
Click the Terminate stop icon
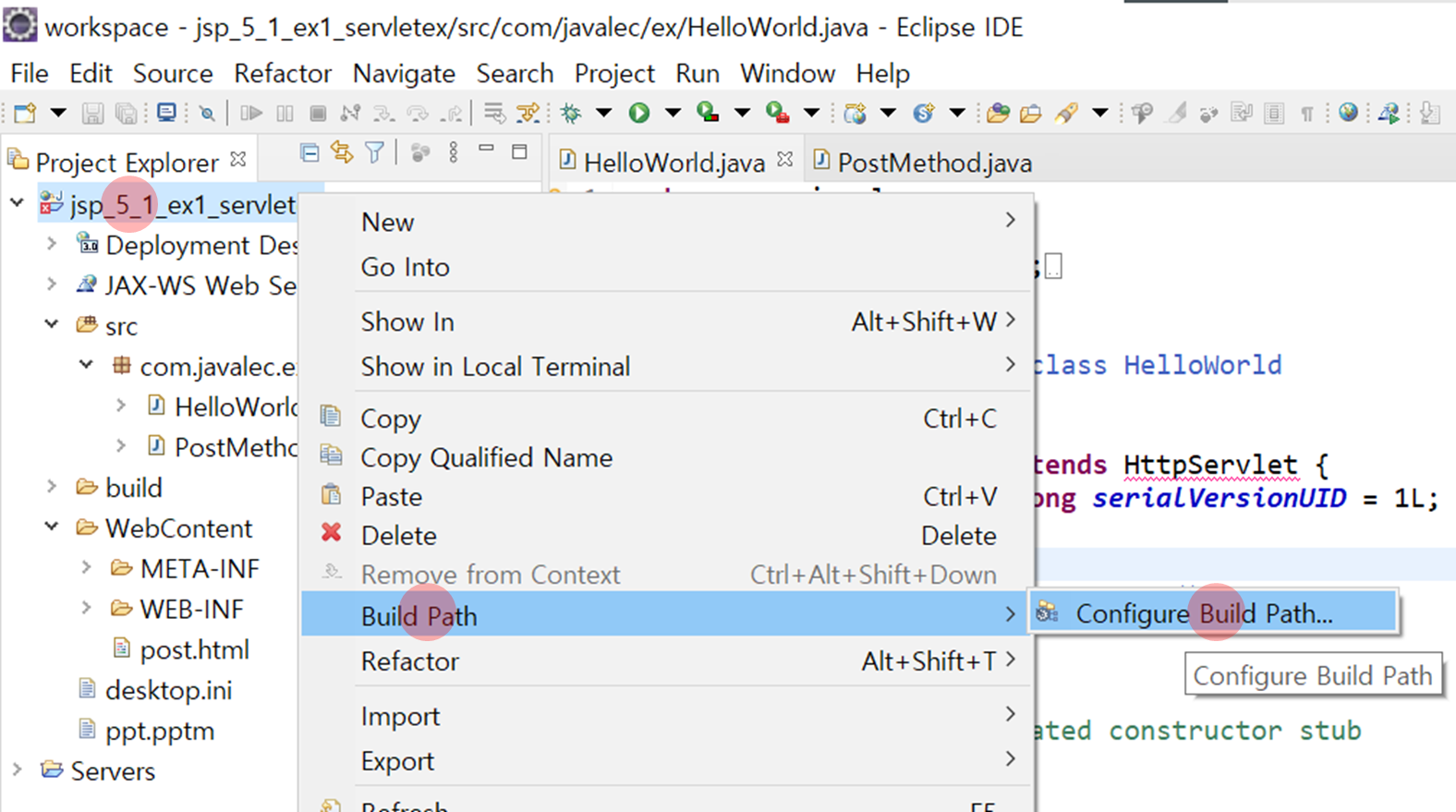318,113
